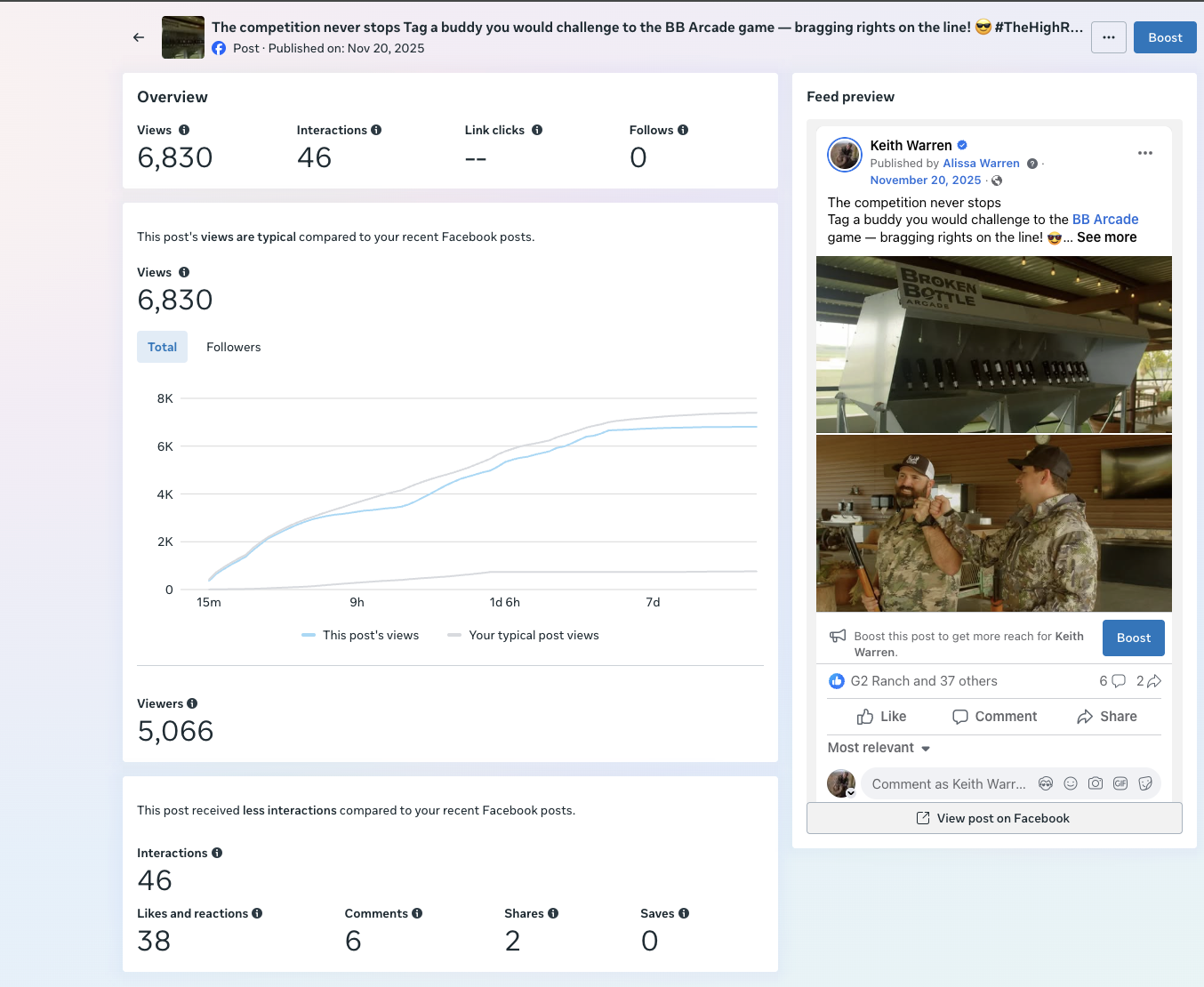Select the Total tab for views
The image size is (1204, 987).
pyautogui.click(x=162, y=347)
